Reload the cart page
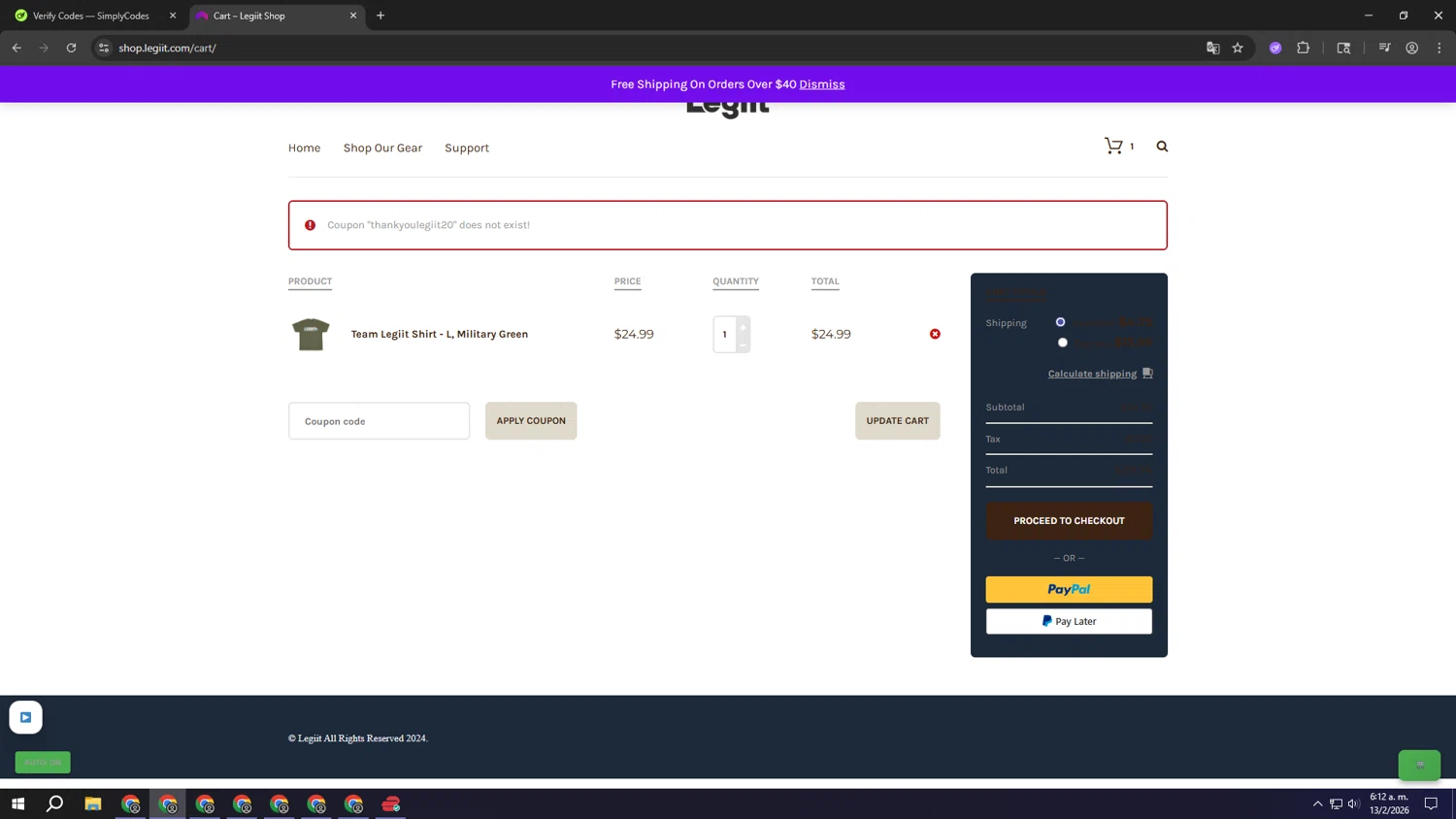 click(71, 48)
